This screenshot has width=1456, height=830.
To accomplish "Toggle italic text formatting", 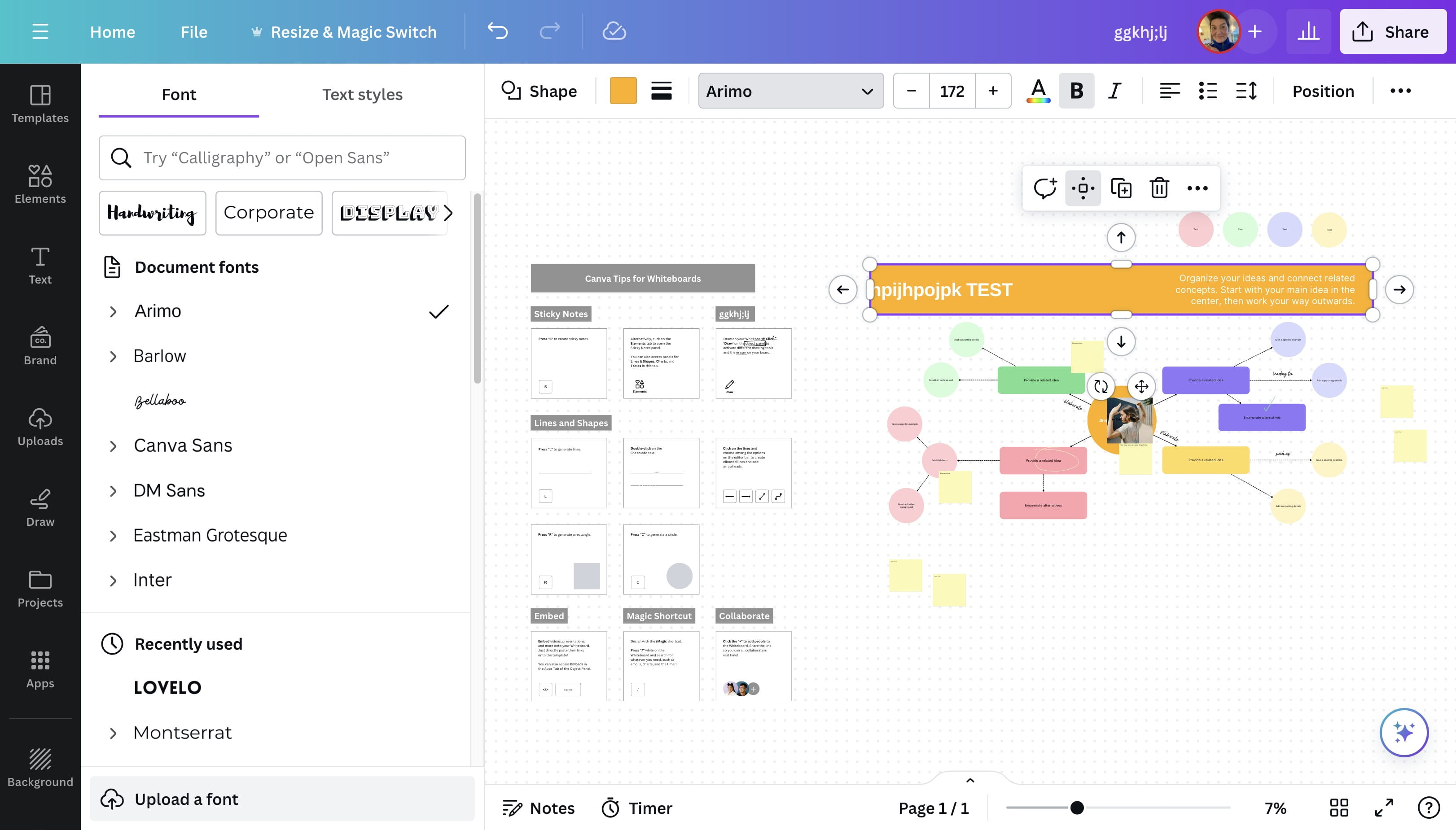I will [1114, 91].
